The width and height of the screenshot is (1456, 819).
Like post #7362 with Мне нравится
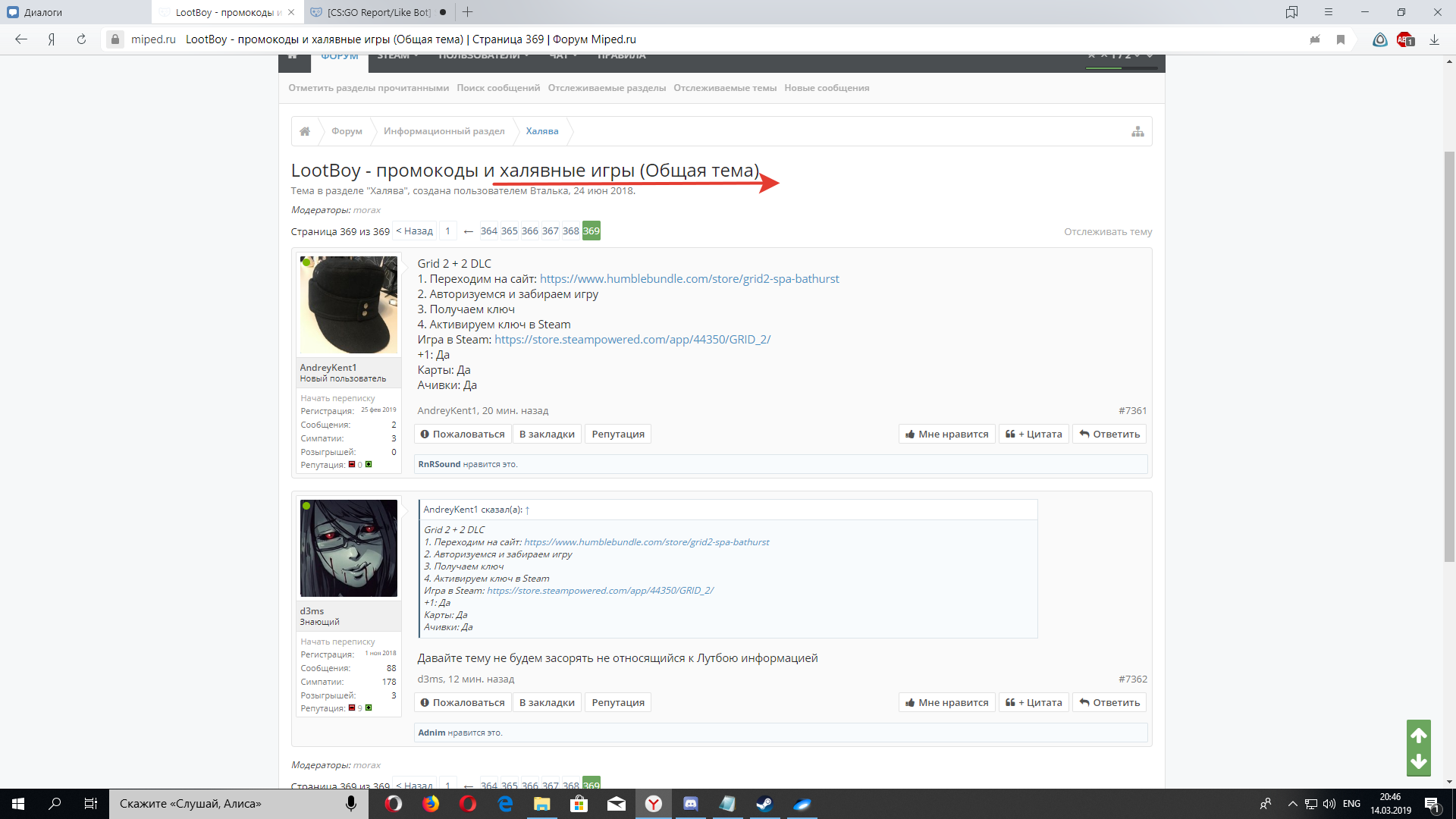coord(946,703)
